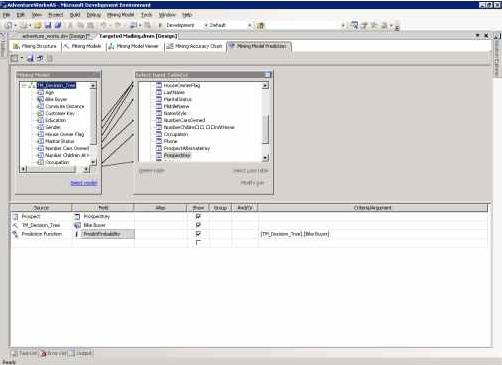
Task: Click the Save All icon in the main toolbar
Action: click(58, 25)
